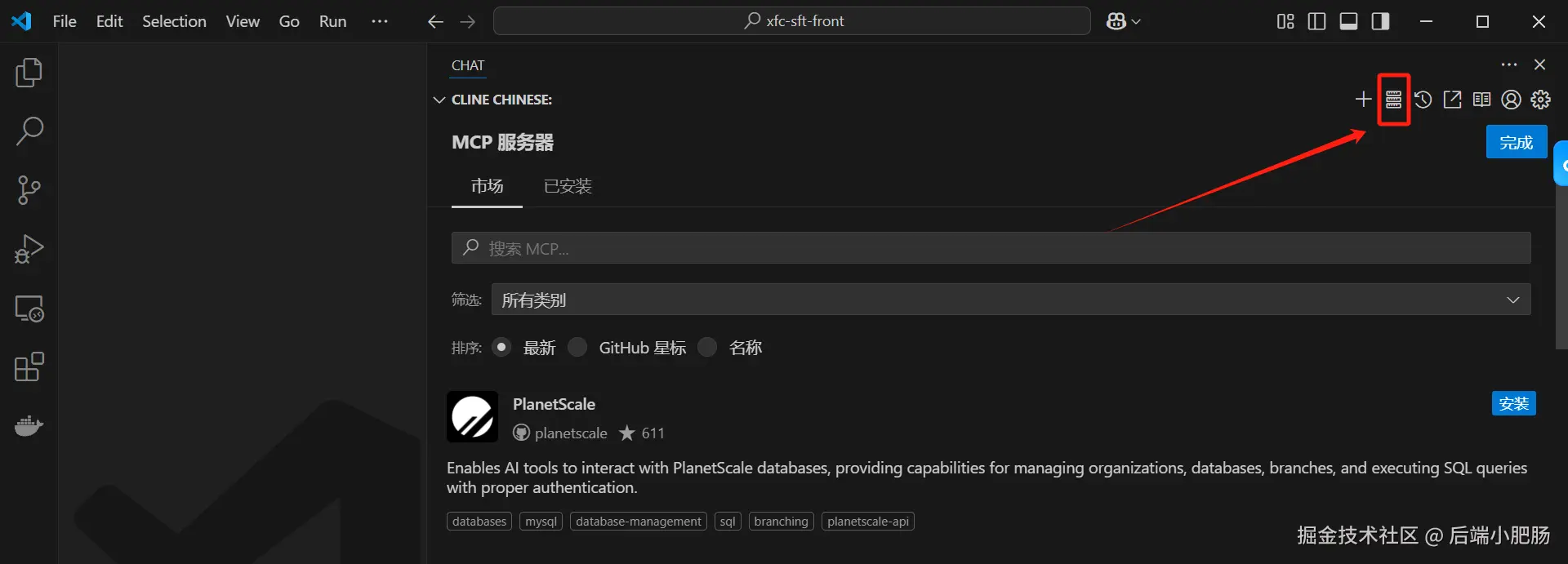Select the GitHub 星标 sort radio button

577,347
